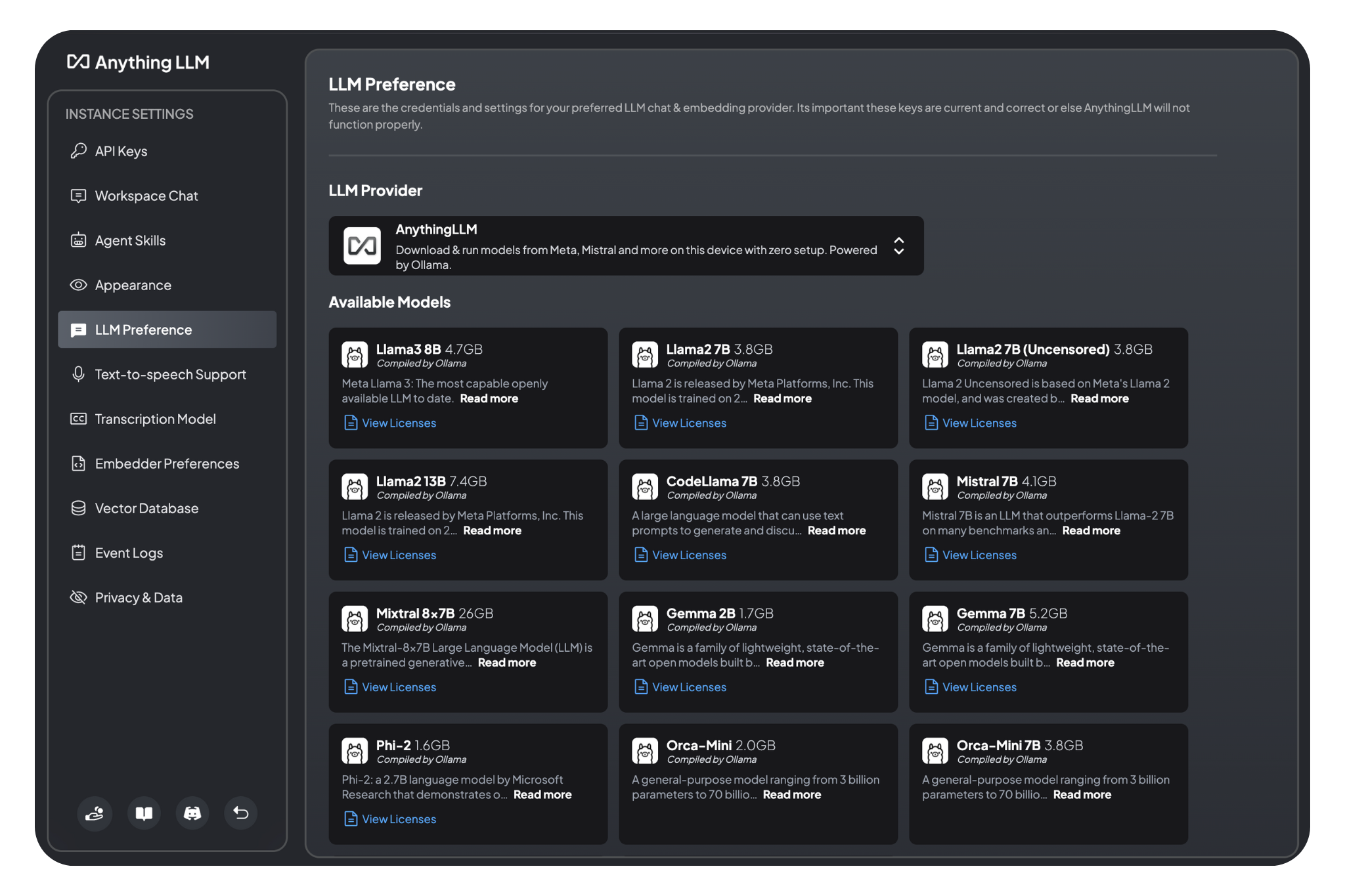Read more about Phi-2
The width and height of the screenshot is (1345, 896).
pyautogui.click(x=542, y=794)
